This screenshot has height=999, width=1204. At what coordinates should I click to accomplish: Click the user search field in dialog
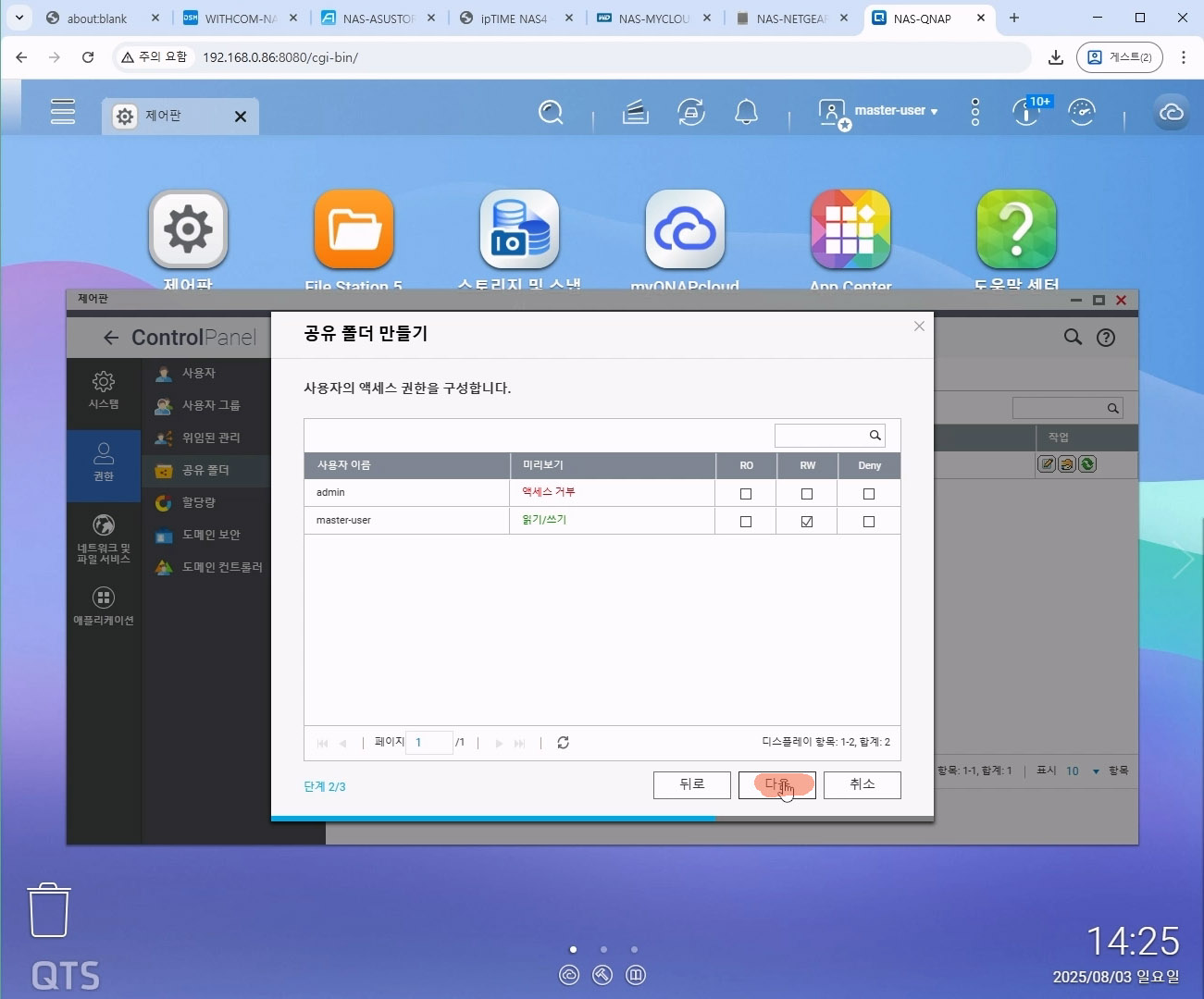(820, 435)
